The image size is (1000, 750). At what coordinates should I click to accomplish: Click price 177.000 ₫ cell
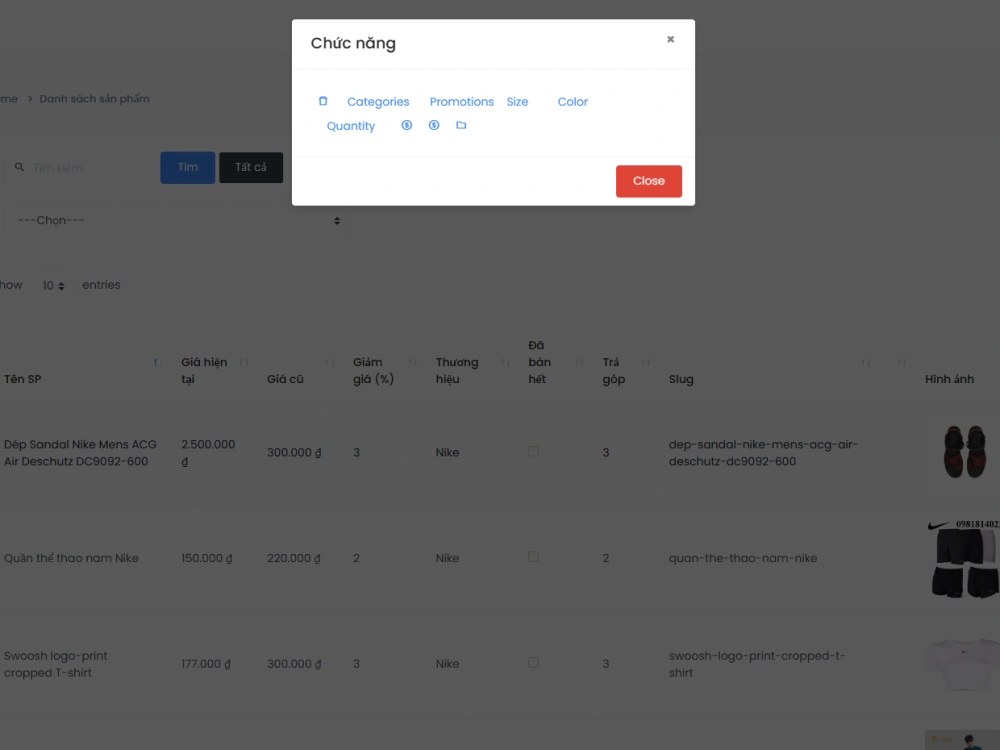(x=205, y=664)
